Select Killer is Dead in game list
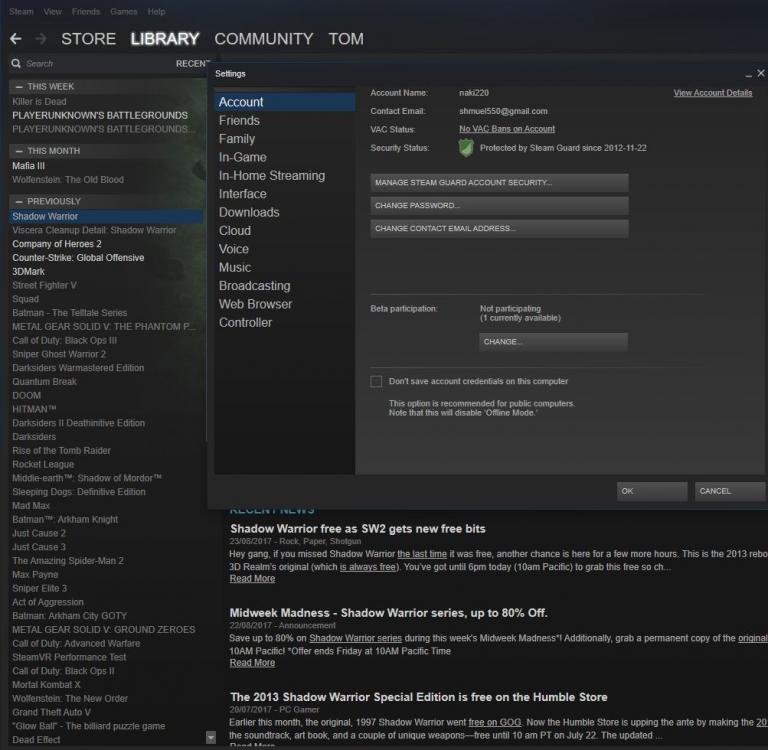 point(39,102)
